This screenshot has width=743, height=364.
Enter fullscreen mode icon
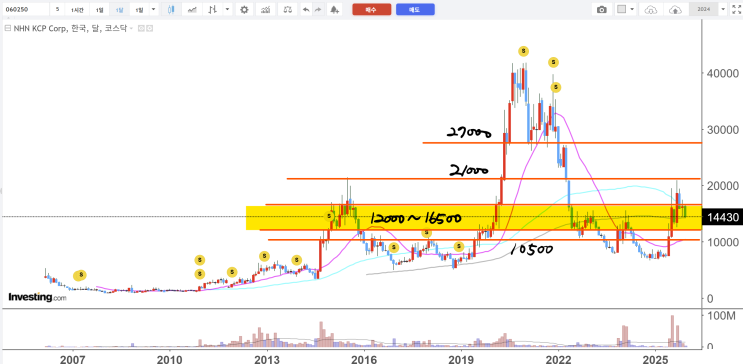click(736, 9)
